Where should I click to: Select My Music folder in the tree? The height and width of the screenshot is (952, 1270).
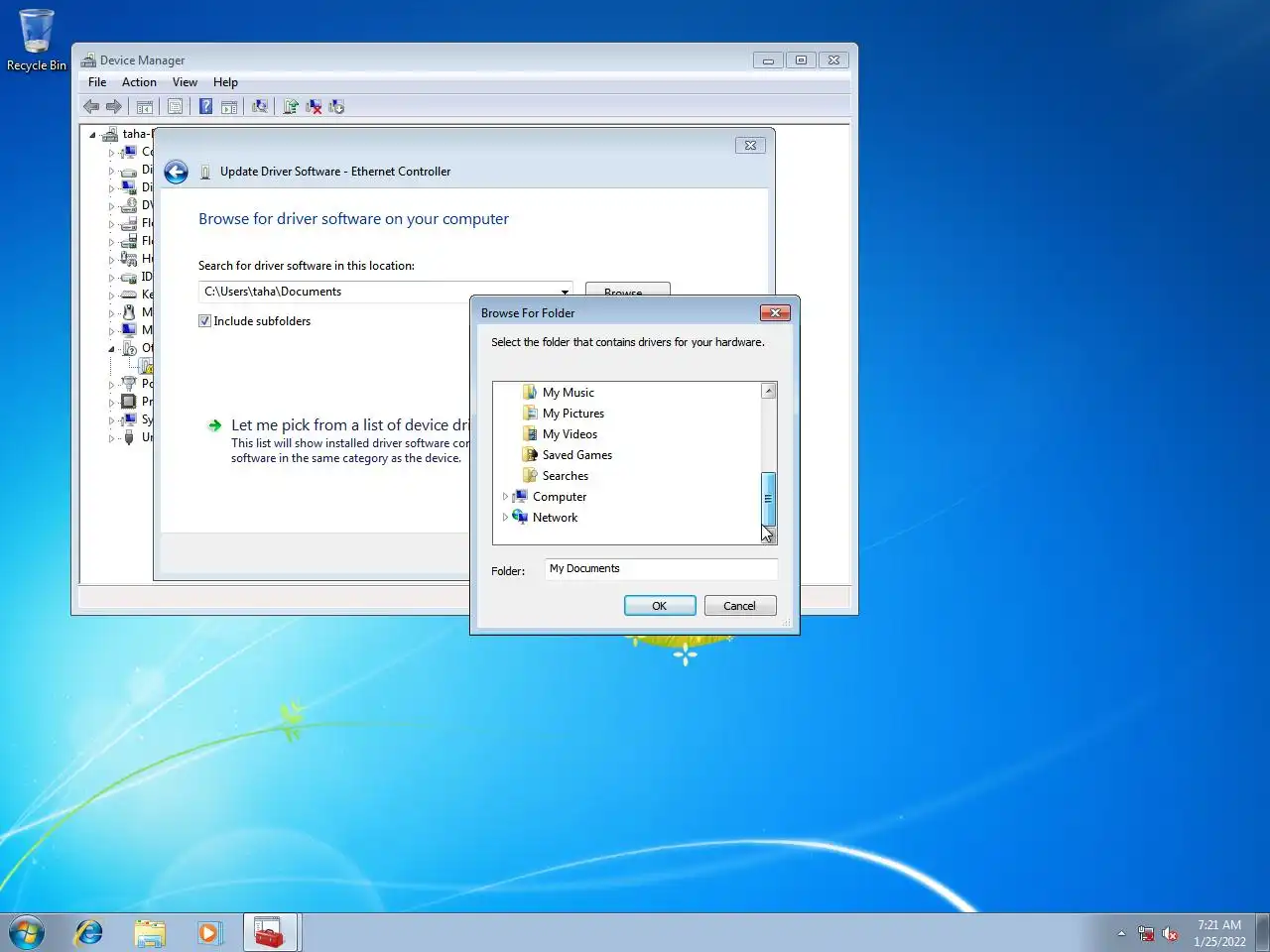coord(568,393)
